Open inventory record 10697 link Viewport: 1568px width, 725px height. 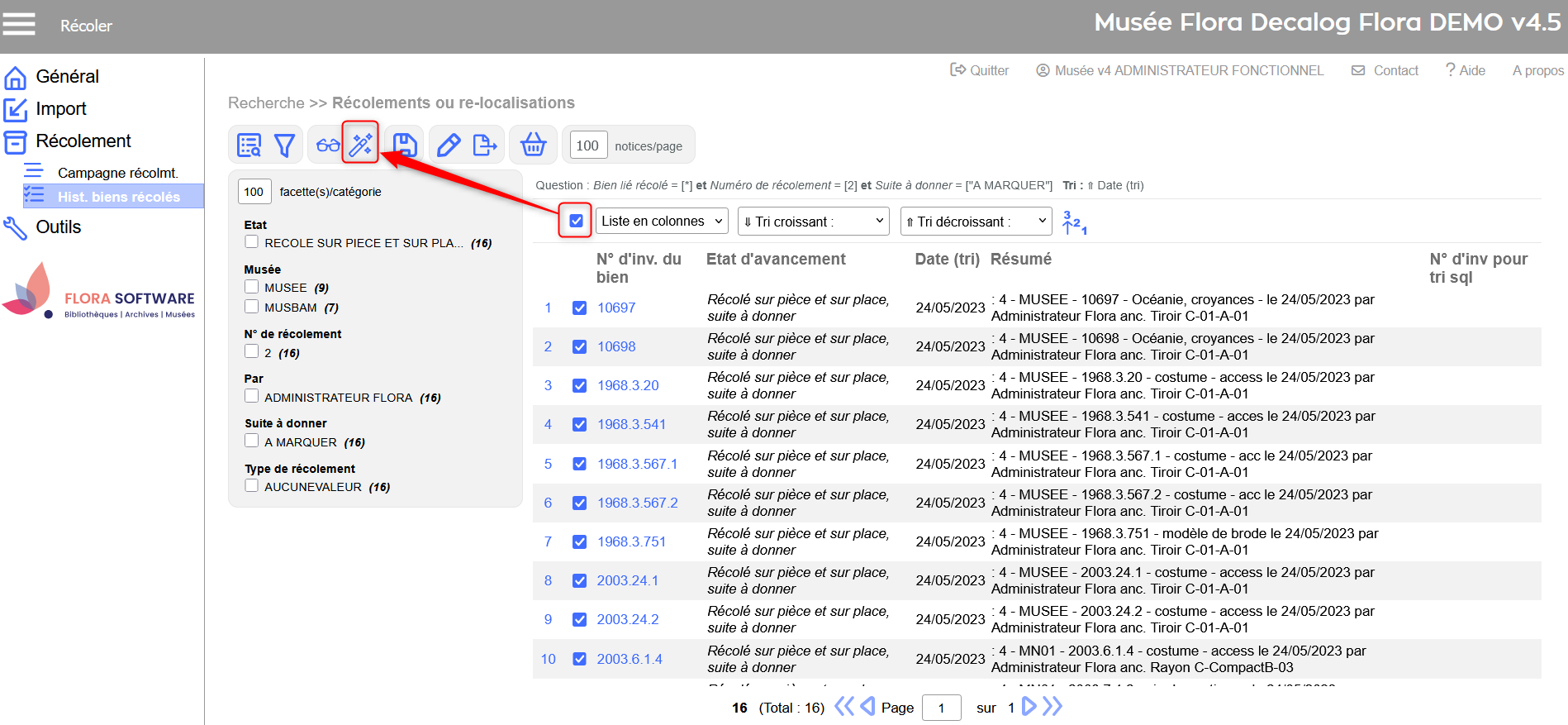616,308
